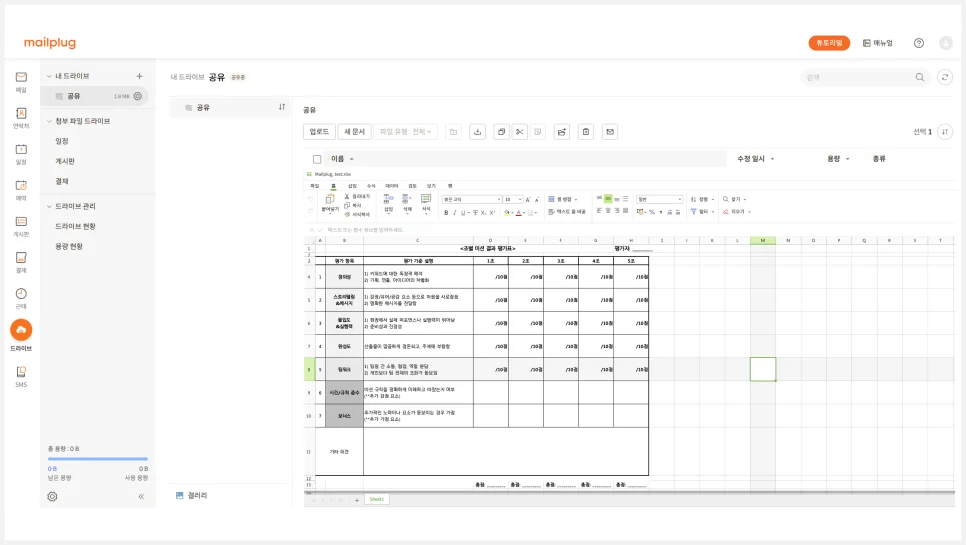966x545 pixels.
Task: Select 드라이브 현황 menu item
Action: 75,226
